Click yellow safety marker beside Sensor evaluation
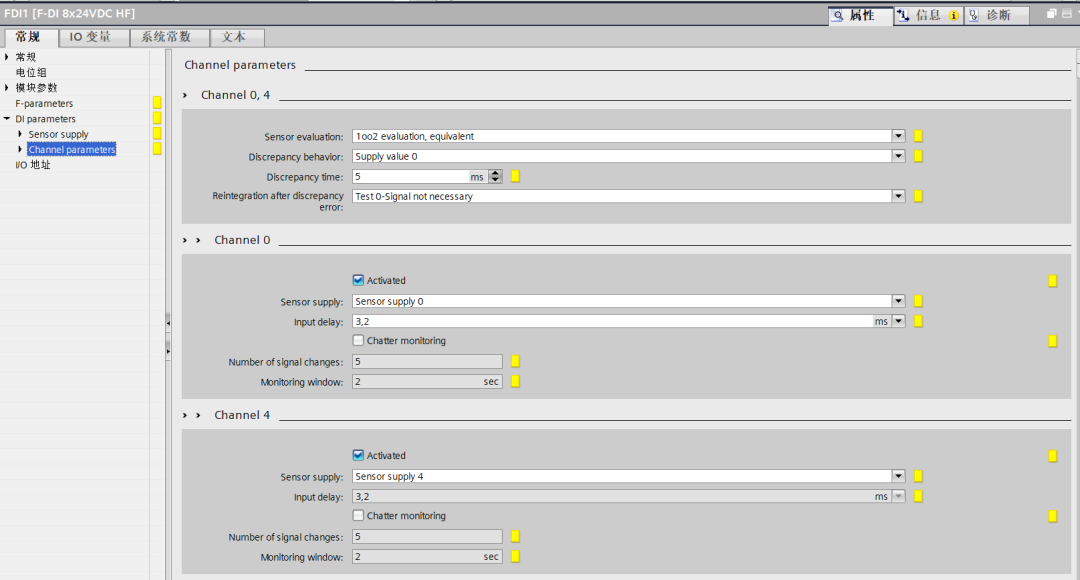Image resolution: width=1080 pixels, height=580 pixels. coord(918,136)
